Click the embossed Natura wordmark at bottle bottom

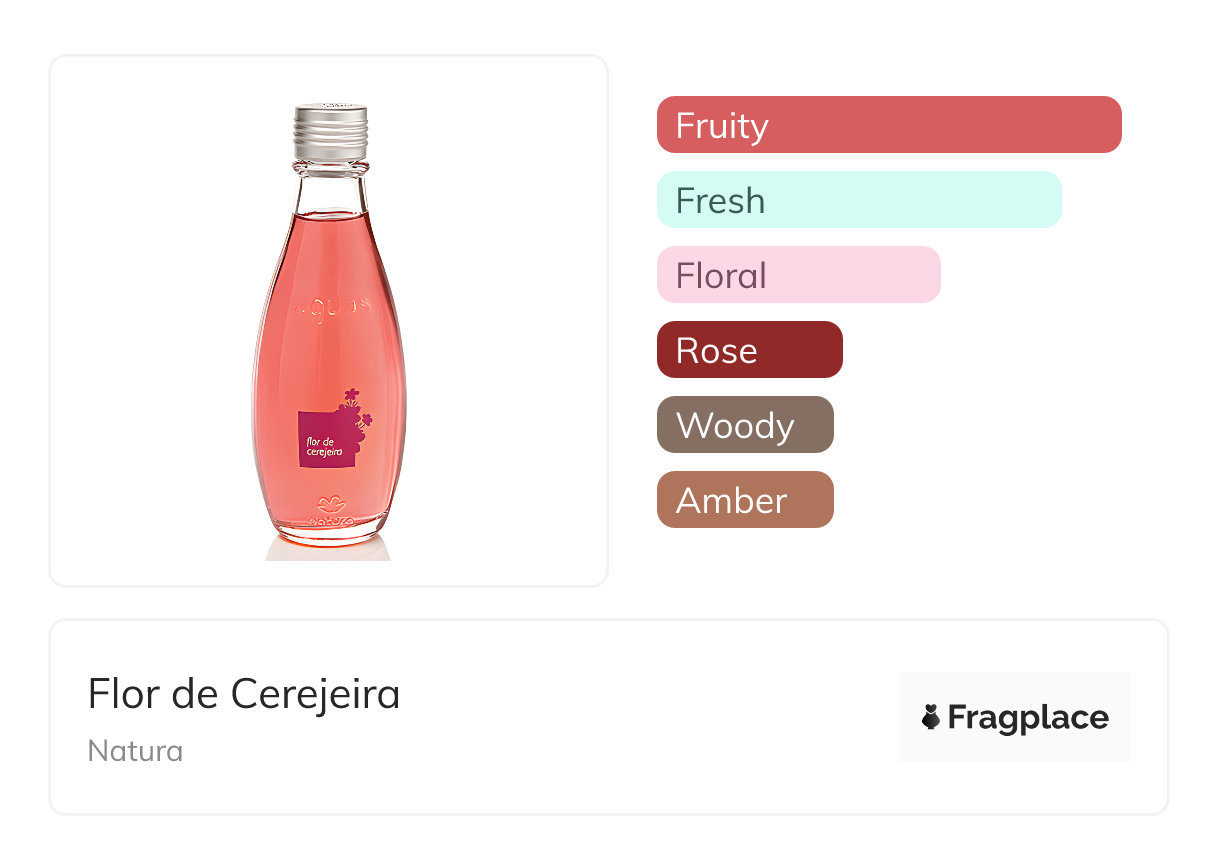[329, 522]
